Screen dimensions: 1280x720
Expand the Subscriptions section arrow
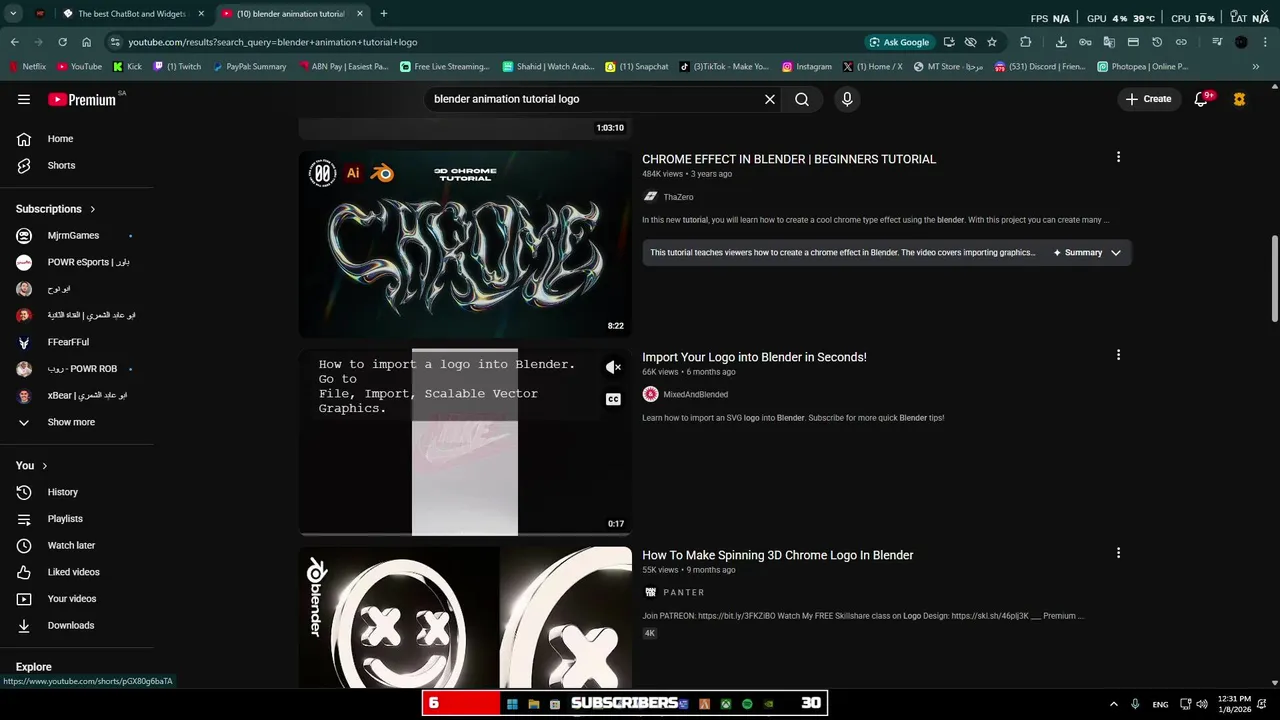tap(93, 209)
